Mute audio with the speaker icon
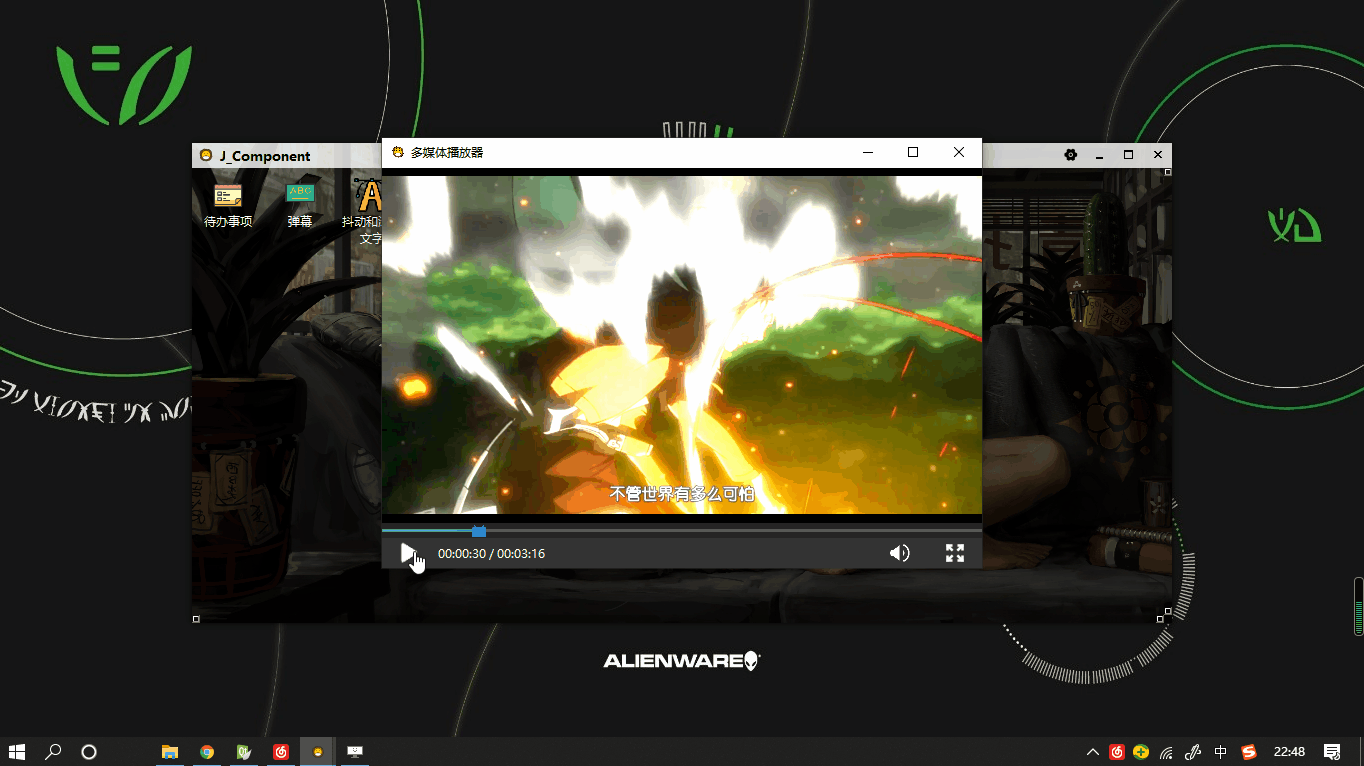This screenshot has width=1364, height=766. 900,553
